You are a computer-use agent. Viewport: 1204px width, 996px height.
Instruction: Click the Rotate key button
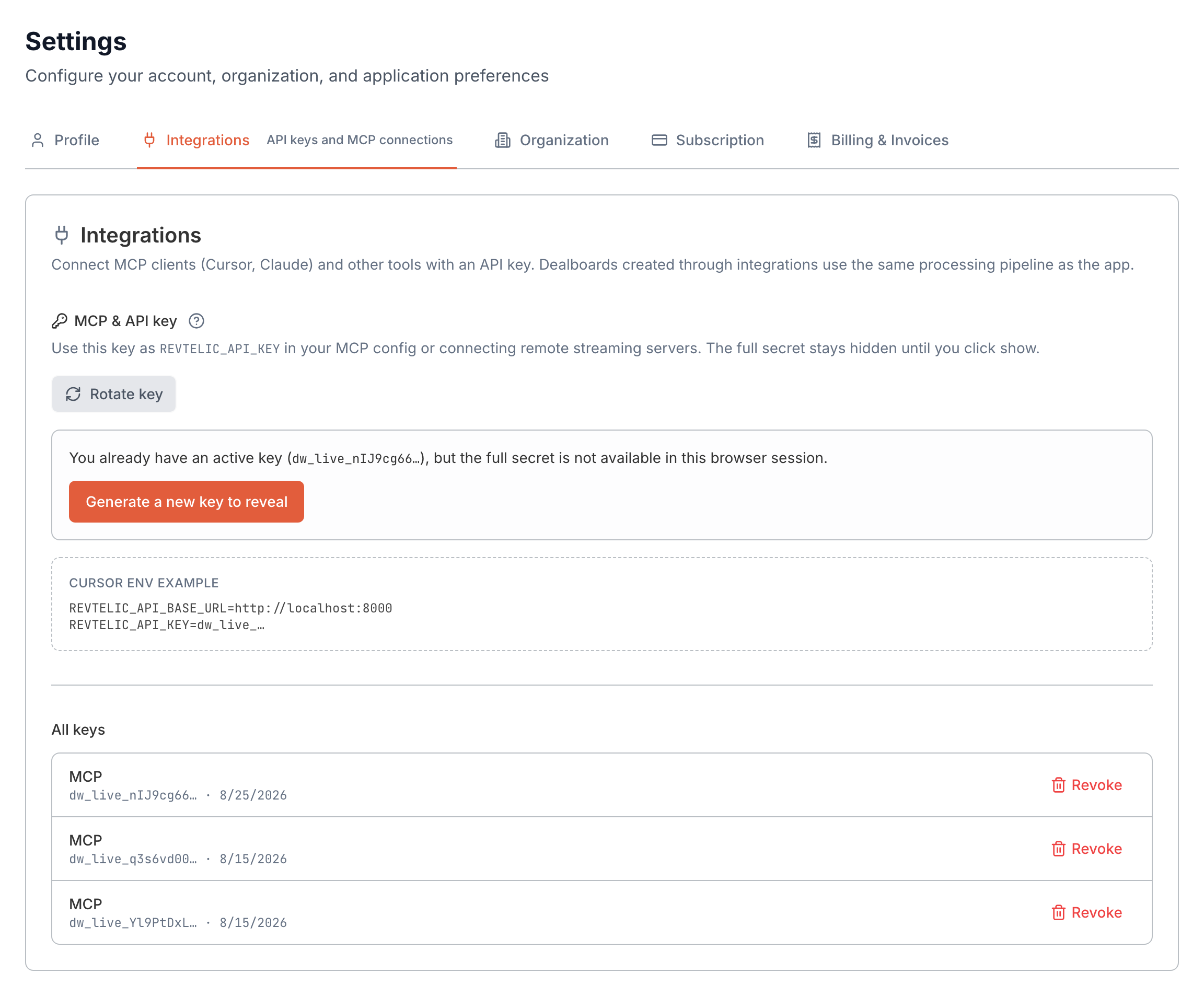[113, 394]
